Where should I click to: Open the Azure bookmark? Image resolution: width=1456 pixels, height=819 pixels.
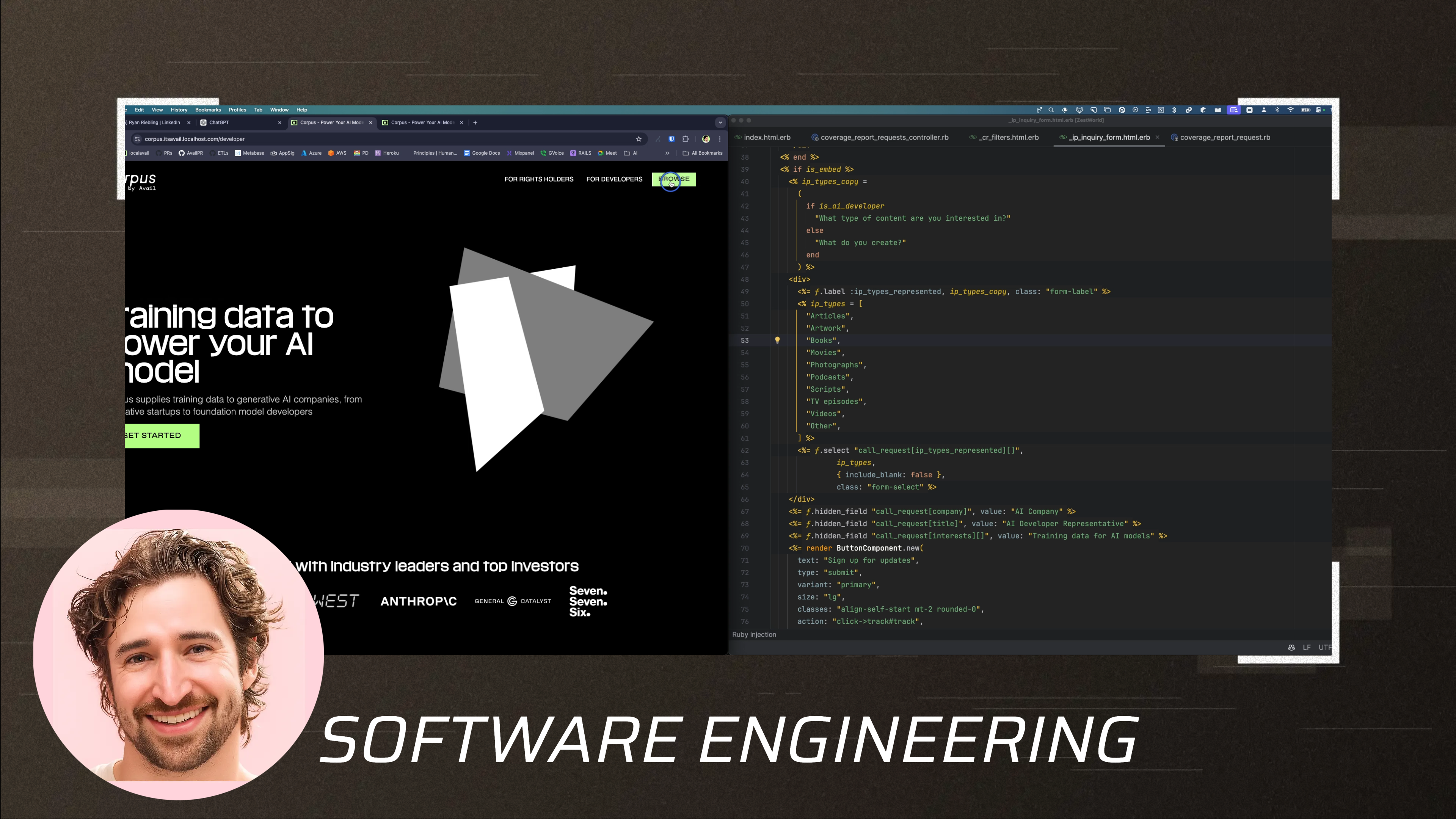[x=311, y=153]
